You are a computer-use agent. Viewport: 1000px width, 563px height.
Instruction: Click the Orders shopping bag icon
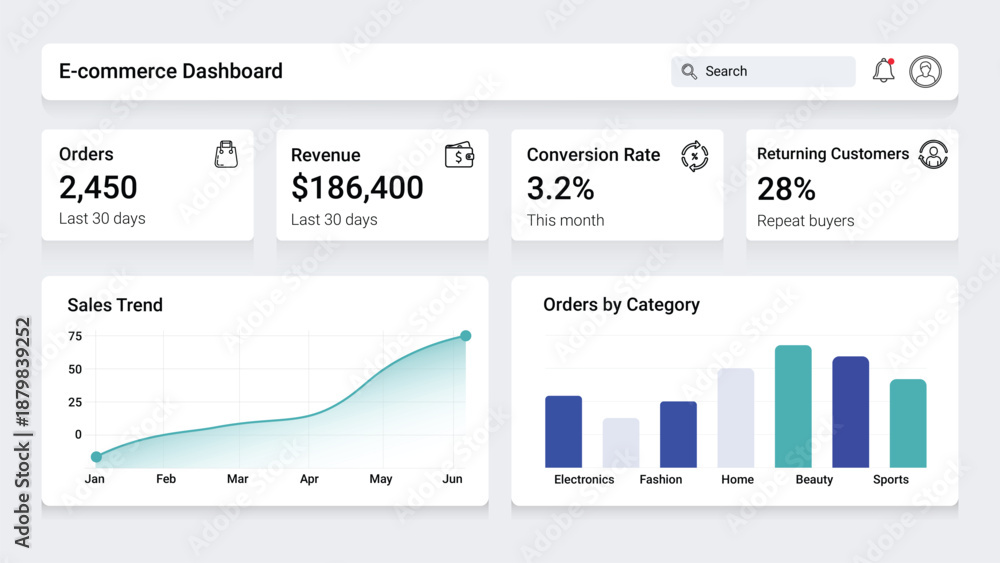226,154
